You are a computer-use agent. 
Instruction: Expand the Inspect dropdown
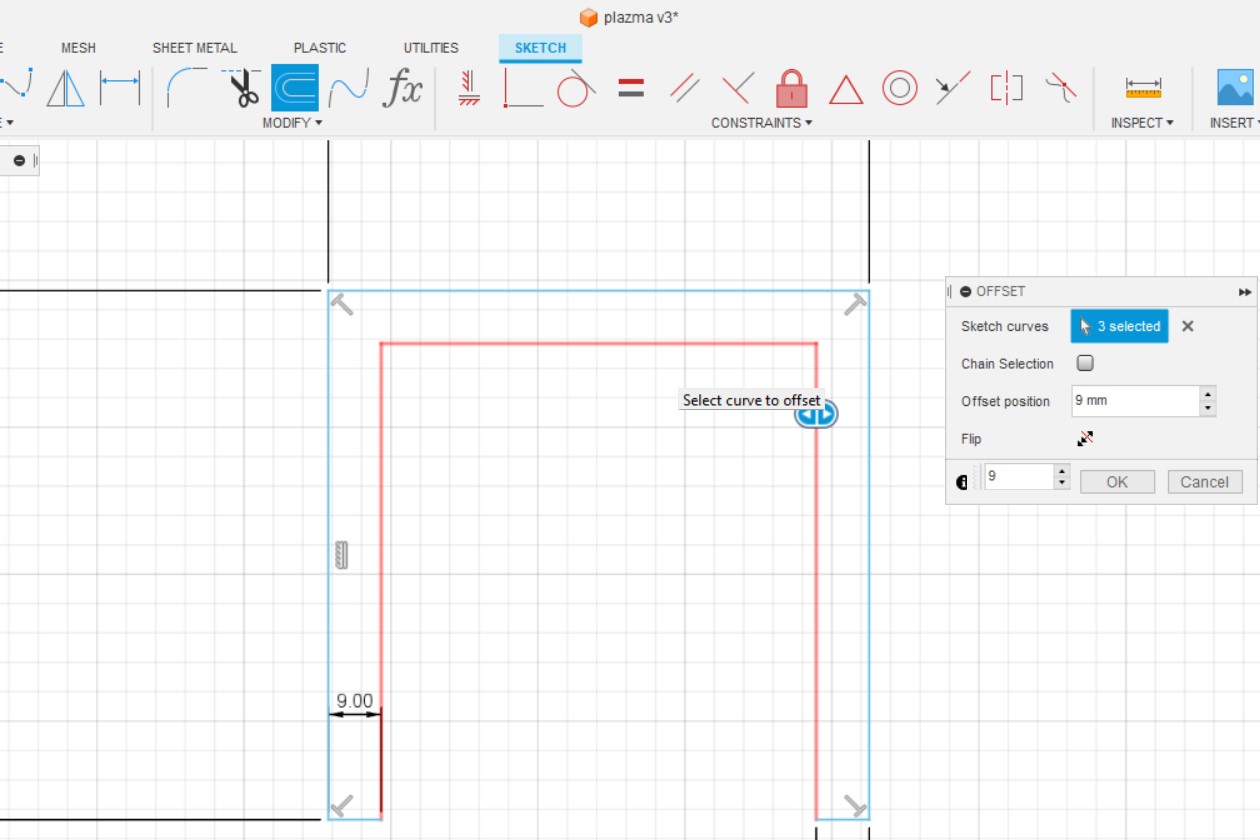pos(1143,123)
